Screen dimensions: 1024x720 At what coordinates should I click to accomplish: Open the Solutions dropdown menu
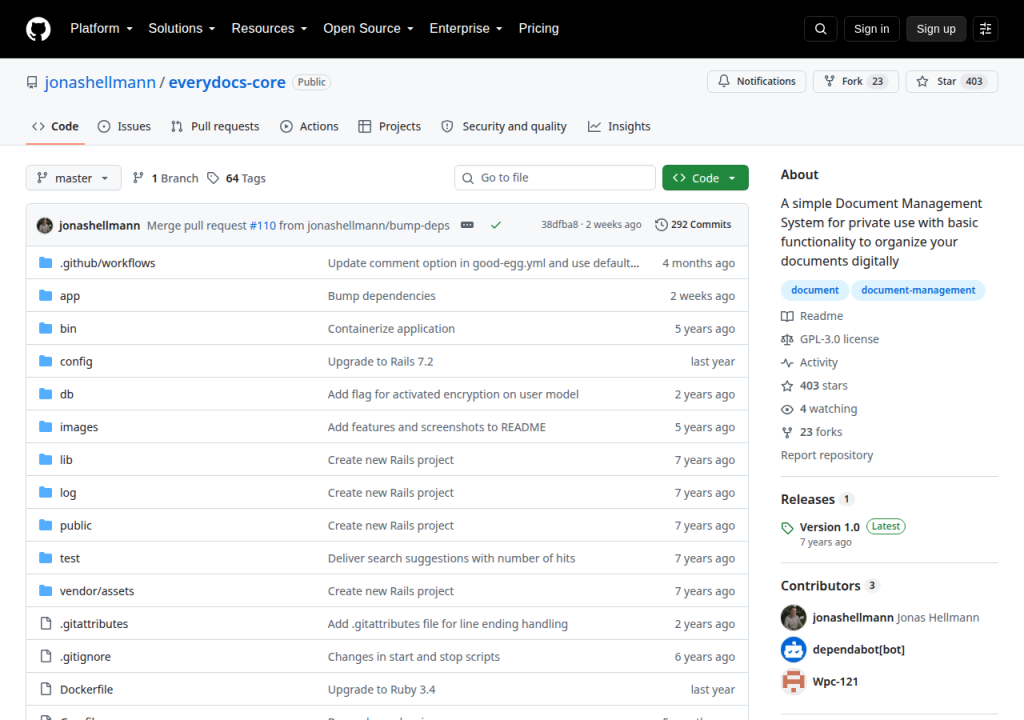coord(182,29)
